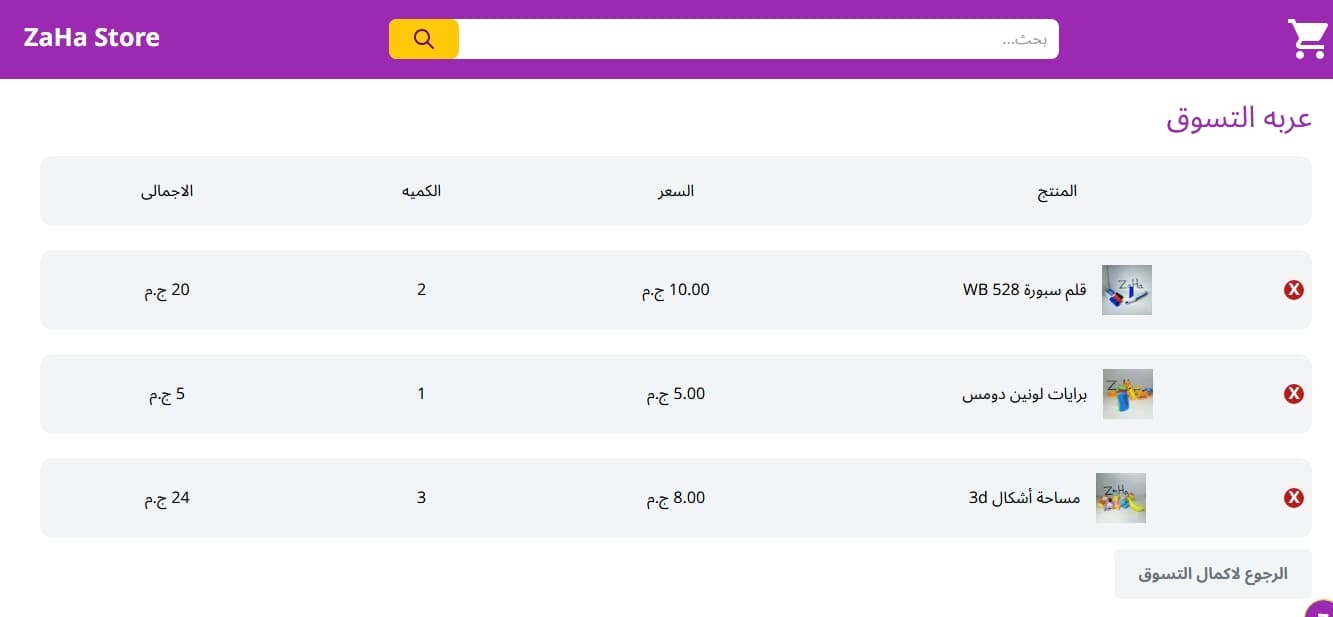The width and height of the screenshot is (1333, 617).
Task: Click quantity 3 of مساحة أشكال 3d
Action: pyautogui.click(x=421, y=498)
